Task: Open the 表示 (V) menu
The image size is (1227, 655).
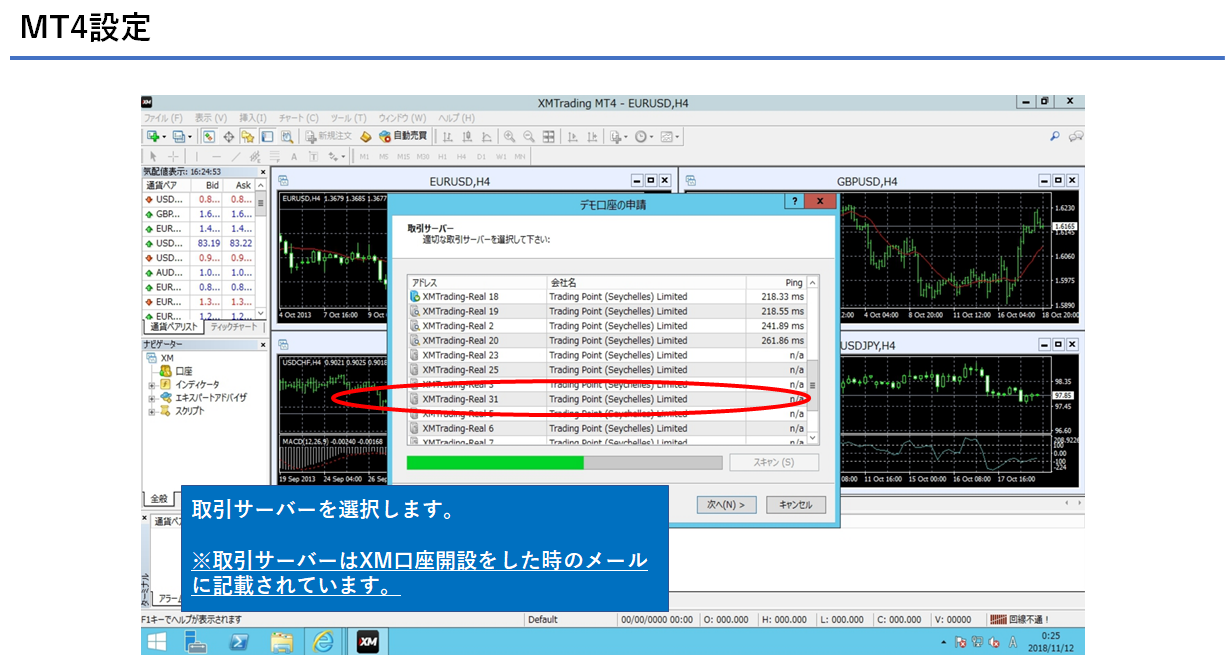Action: pyautogui.click(x=211, y=118)
